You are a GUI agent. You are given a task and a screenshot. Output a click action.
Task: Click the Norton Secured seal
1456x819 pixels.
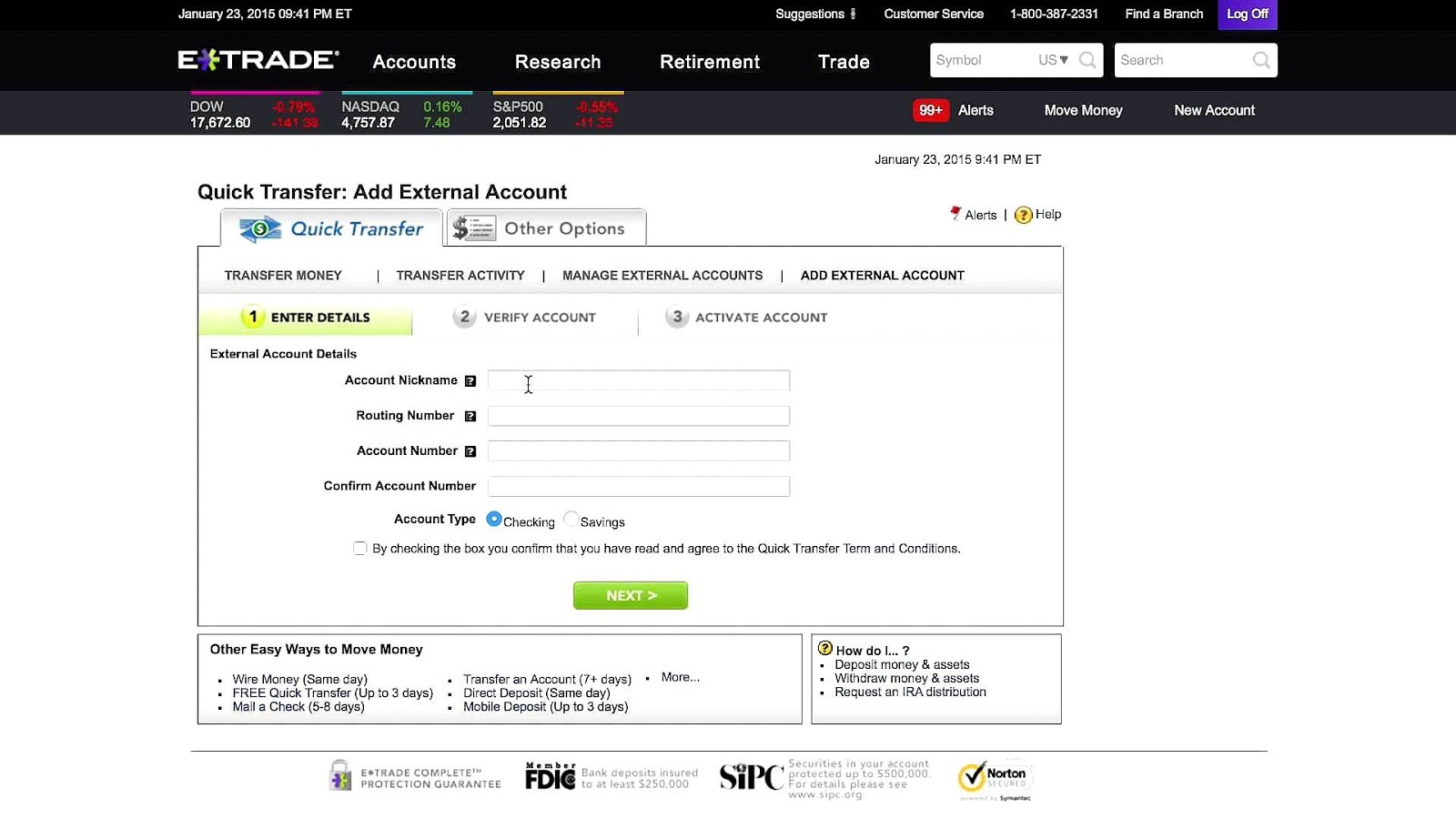(x=996, y=779)
